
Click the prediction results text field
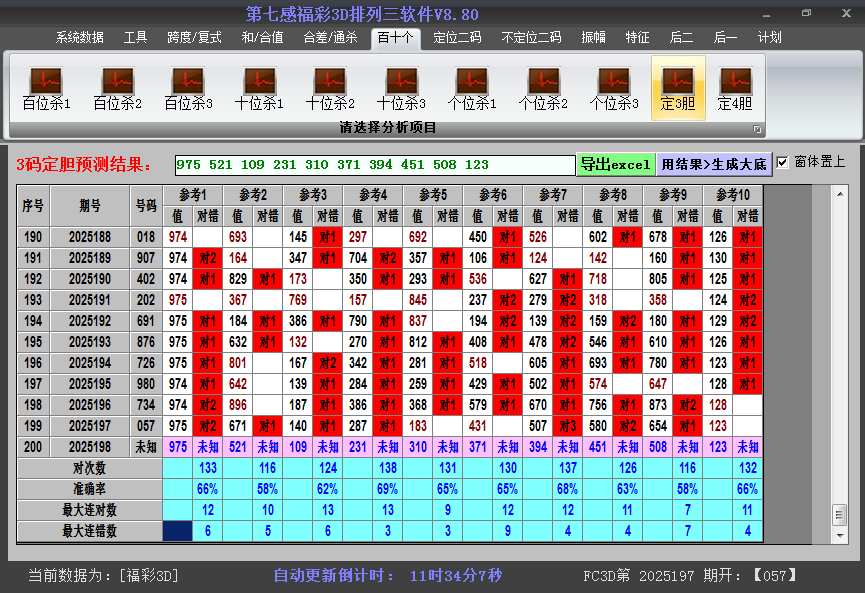[375, 164]
